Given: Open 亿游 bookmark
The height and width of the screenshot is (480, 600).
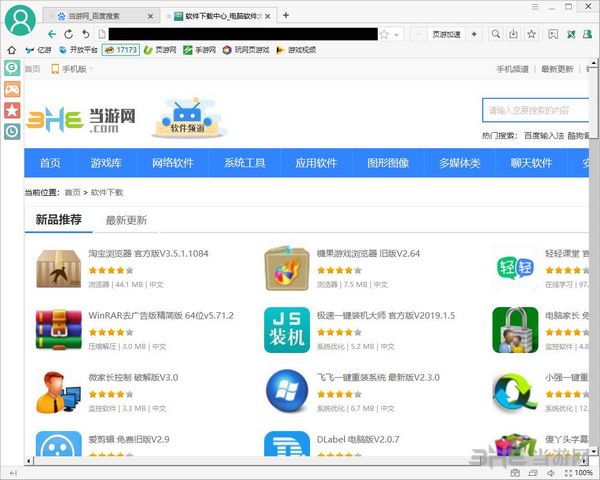Looking at the screenshot, I should (38, 50).
